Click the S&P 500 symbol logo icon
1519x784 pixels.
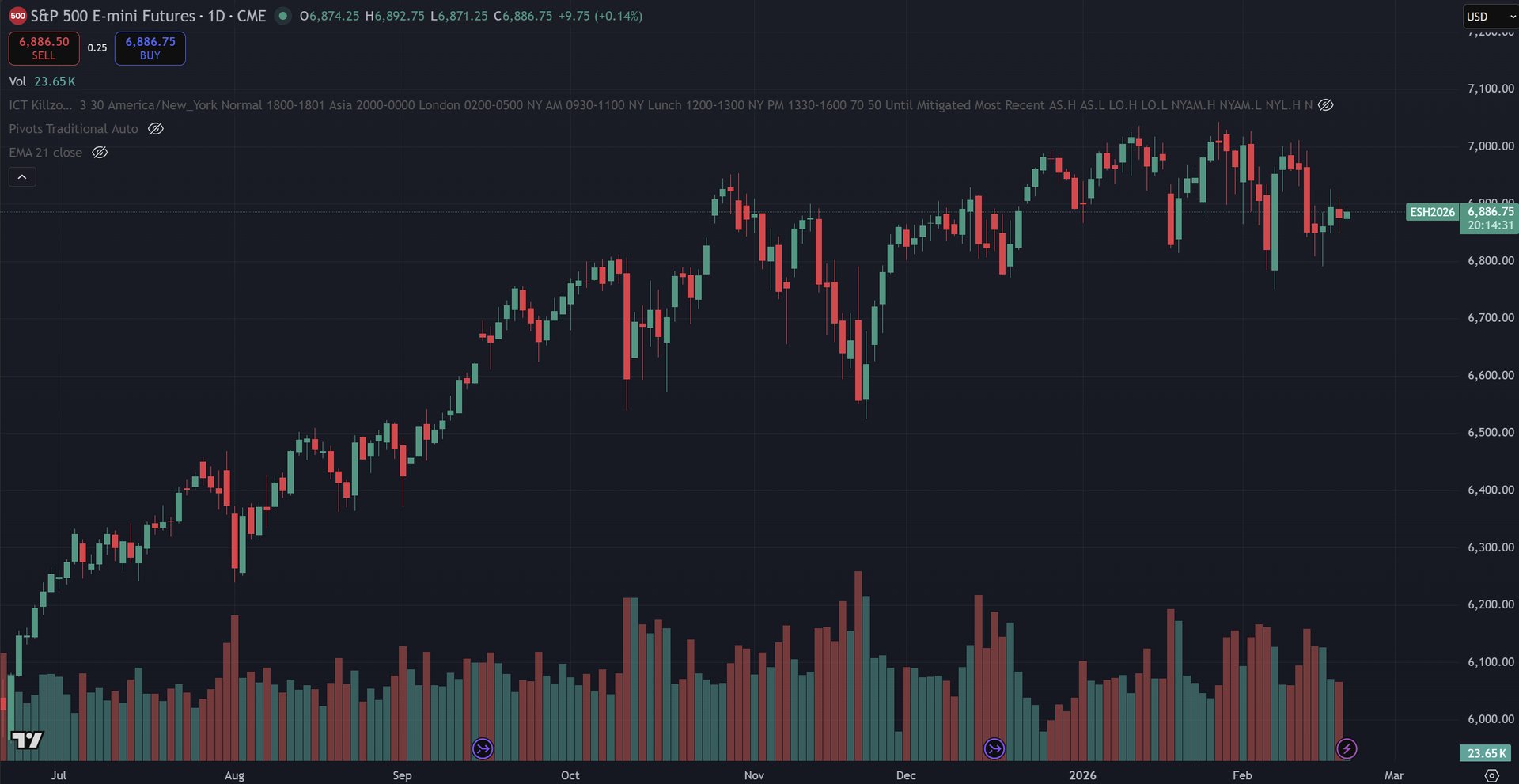click(x=17, y=16)
